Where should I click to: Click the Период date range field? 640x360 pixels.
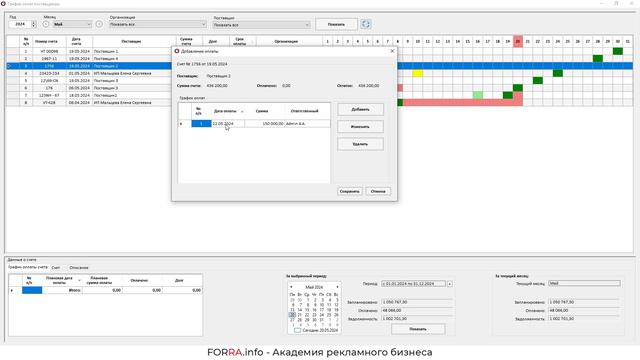click(x=413, y=284)
